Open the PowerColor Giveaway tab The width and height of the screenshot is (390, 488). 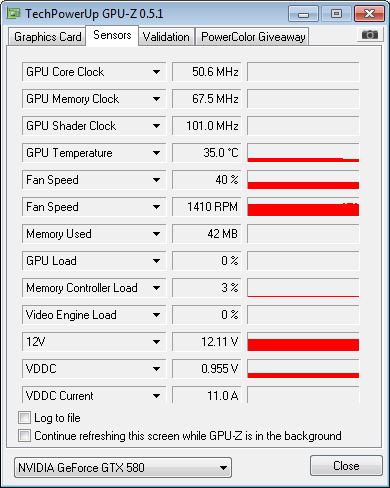253,37
